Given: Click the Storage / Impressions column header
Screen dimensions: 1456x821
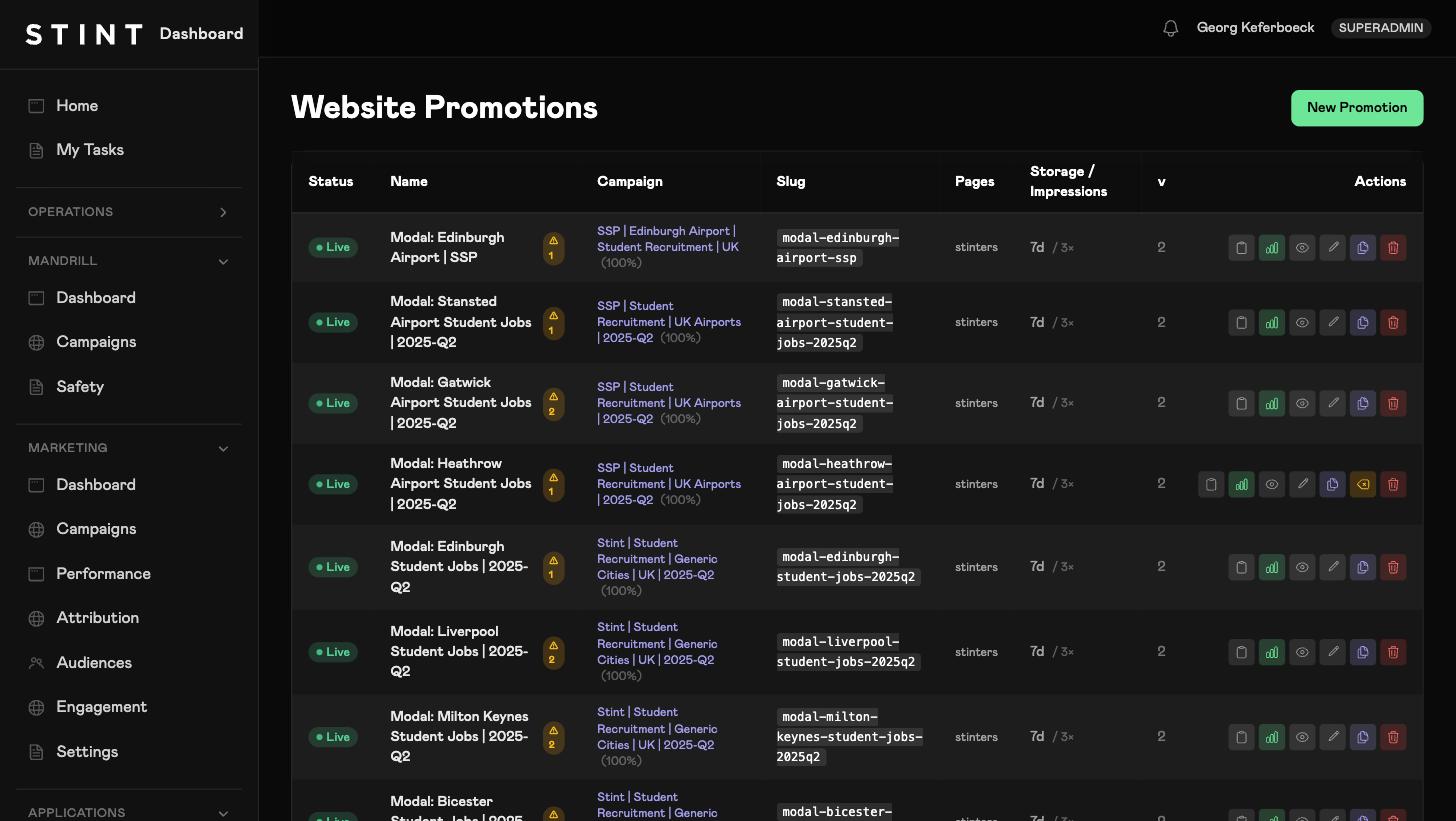Looking at the screenshot, I should (x=1068, y=182).
